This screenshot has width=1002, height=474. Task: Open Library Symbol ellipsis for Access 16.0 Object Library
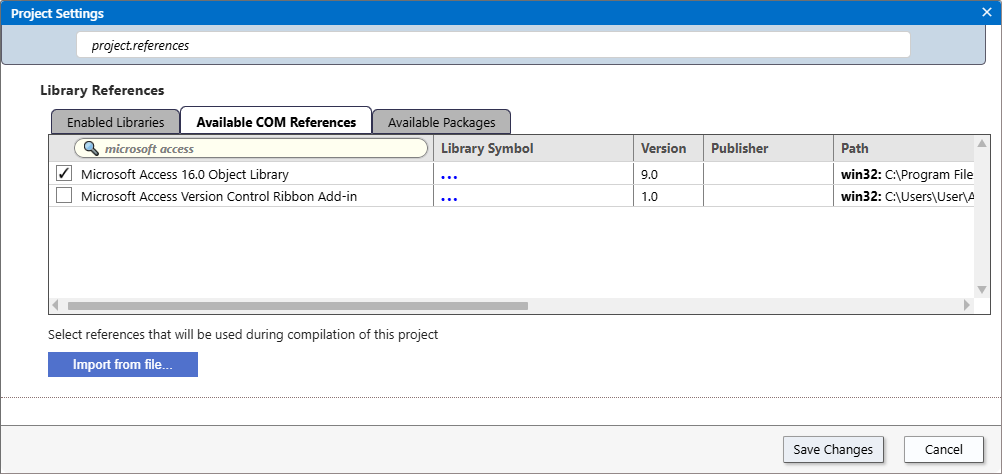449,174
